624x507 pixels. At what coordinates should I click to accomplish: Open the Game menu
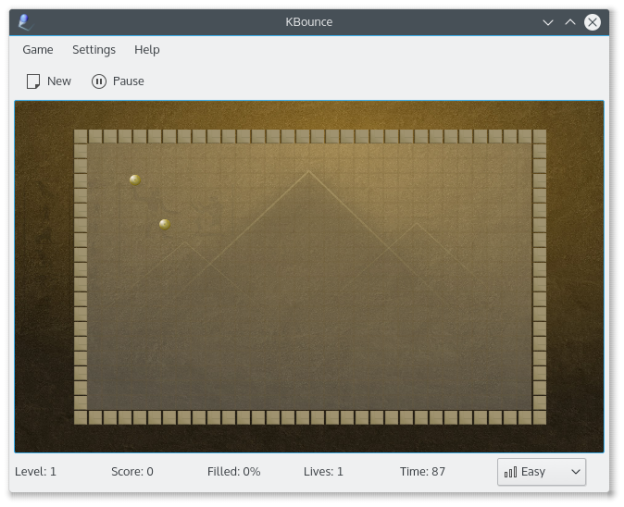(38, 50)
